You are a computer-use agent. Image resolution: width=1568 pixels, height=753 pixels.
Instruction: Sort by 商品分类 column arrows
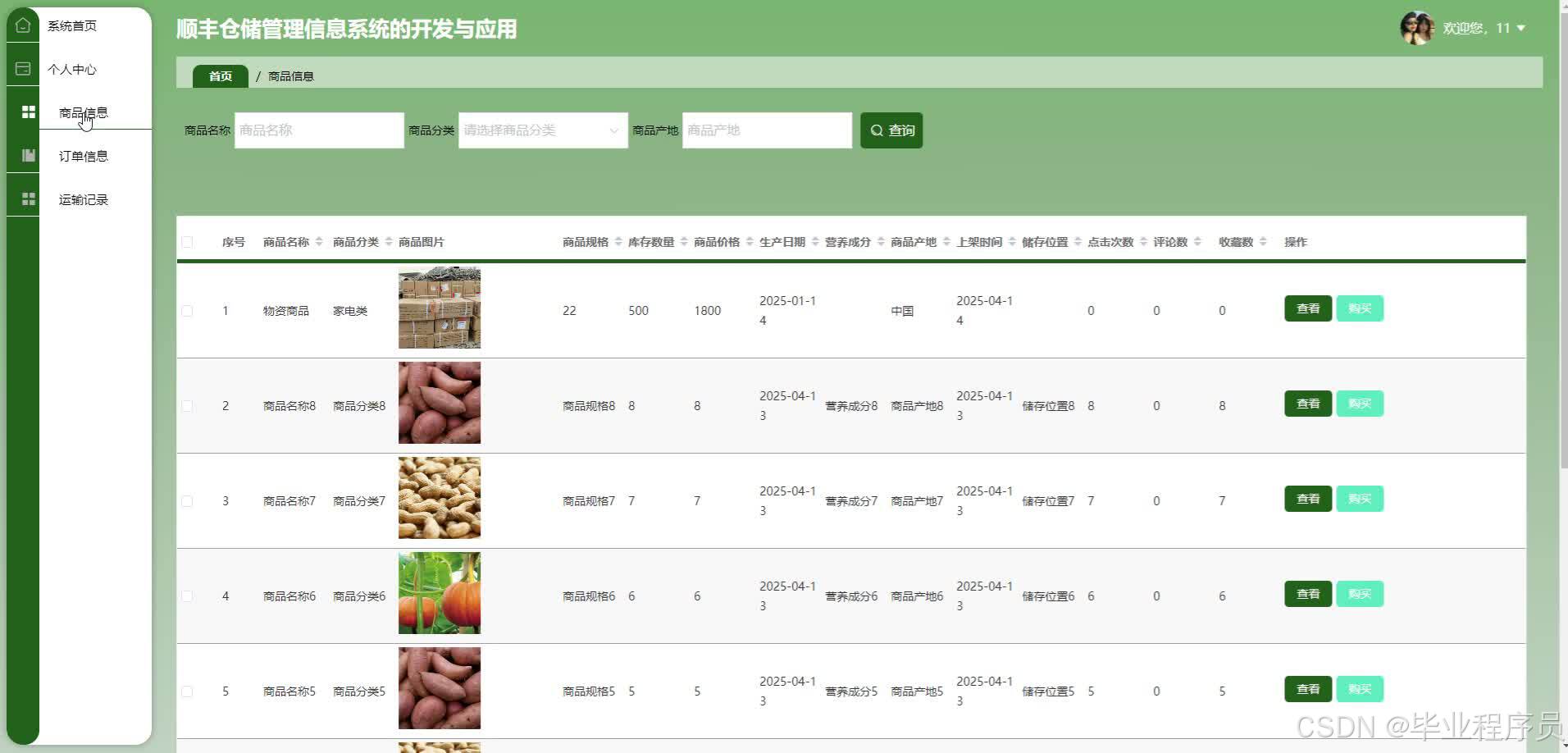[x=389, y=242]
